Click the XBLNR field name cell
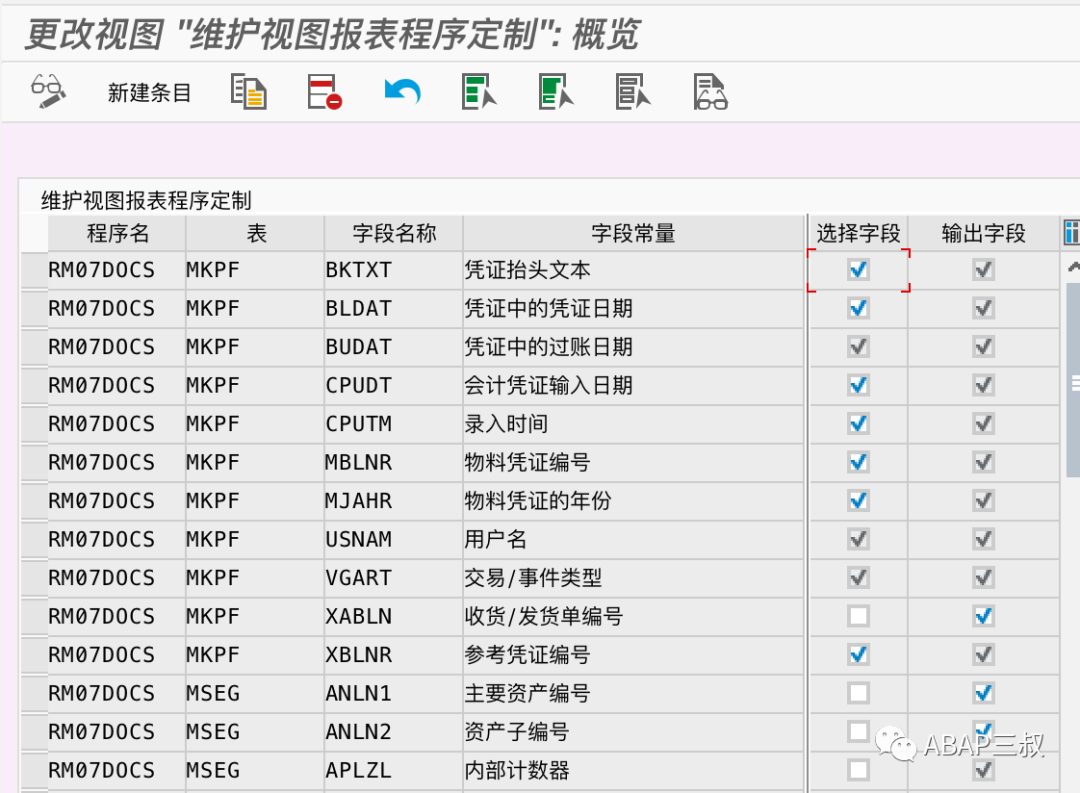The width and height of the screenshot is (1080, 793). tap(394, 655)
